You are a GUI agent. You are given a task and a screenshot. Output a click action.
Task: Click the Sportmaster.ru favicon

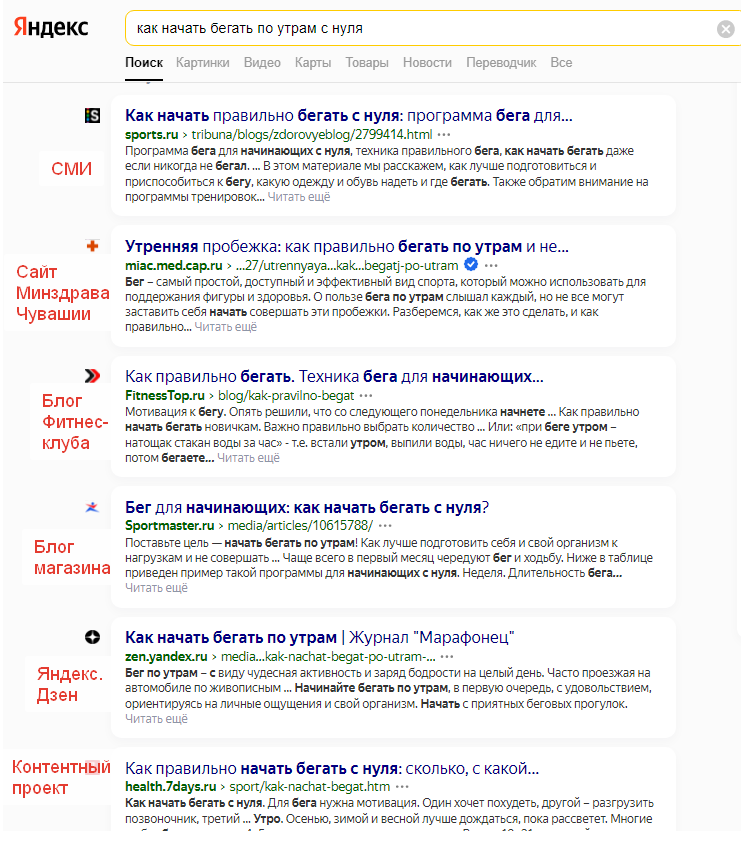point(92,507)
